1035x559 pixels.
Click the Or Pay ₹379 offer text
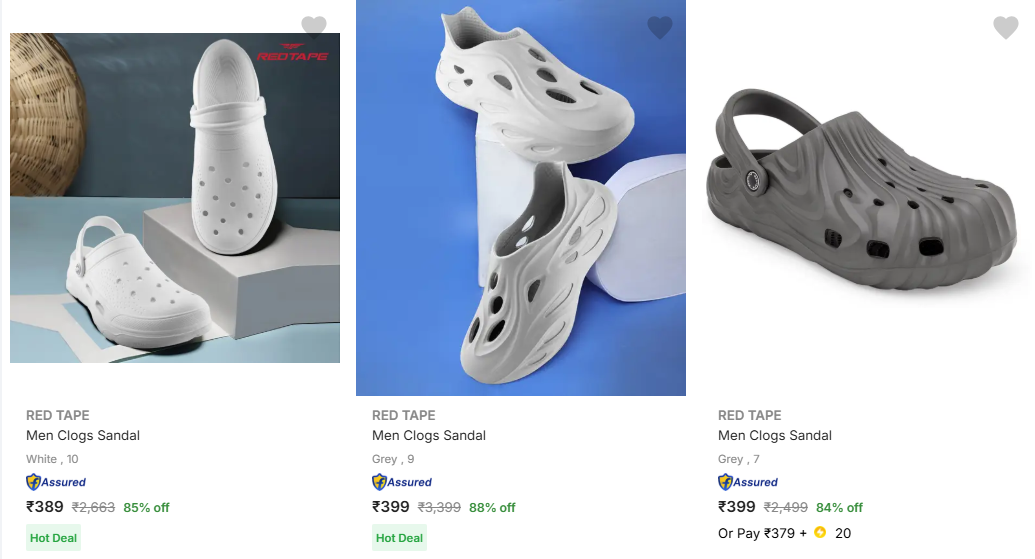762,533
